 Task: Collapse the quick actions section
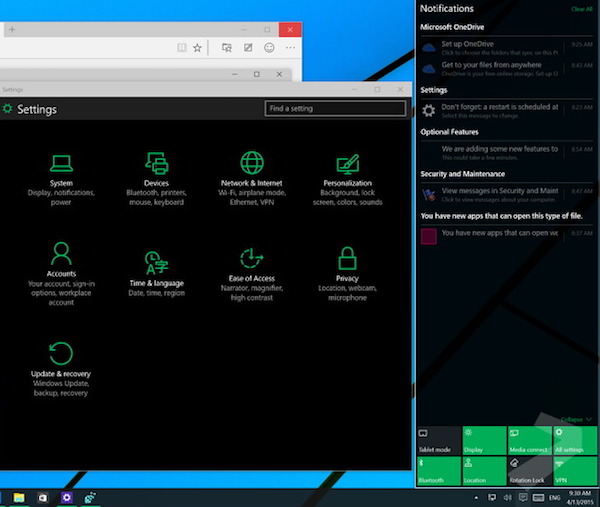point(576,419)
